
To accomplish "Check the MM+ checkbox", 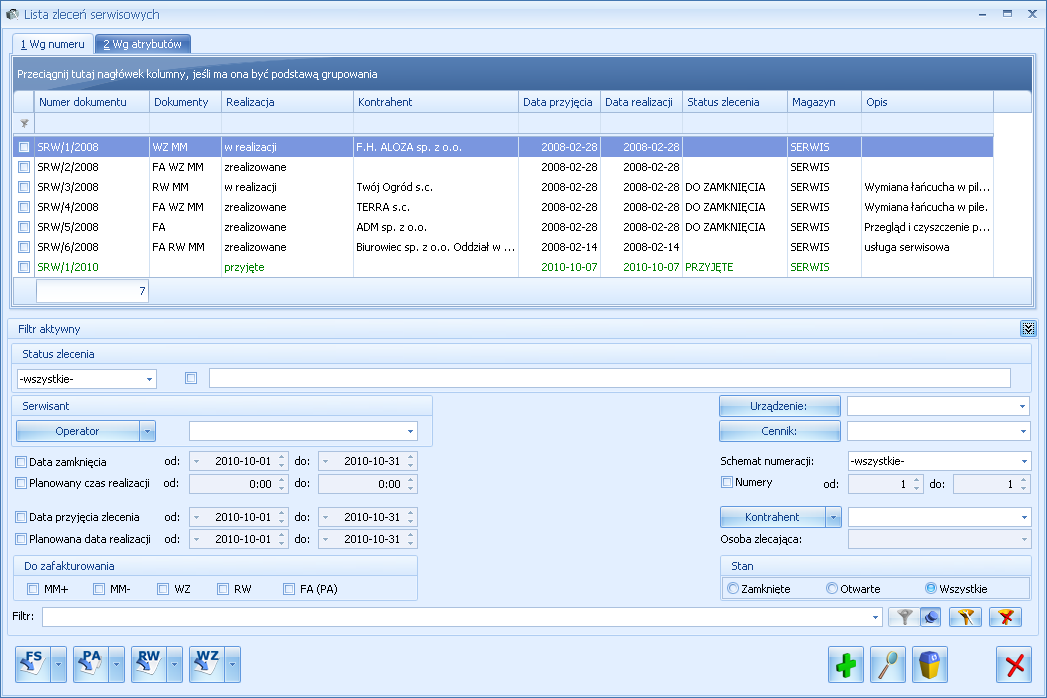I will [33, 589].
